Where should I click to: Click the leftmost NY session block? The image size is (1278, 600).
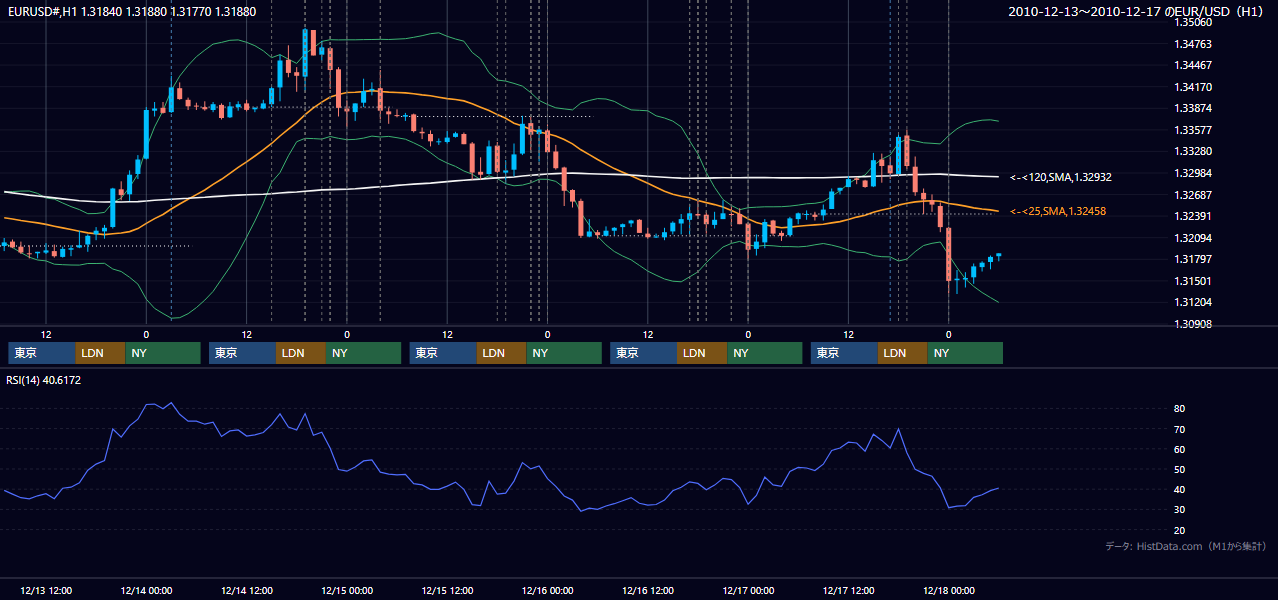(163, 353)
